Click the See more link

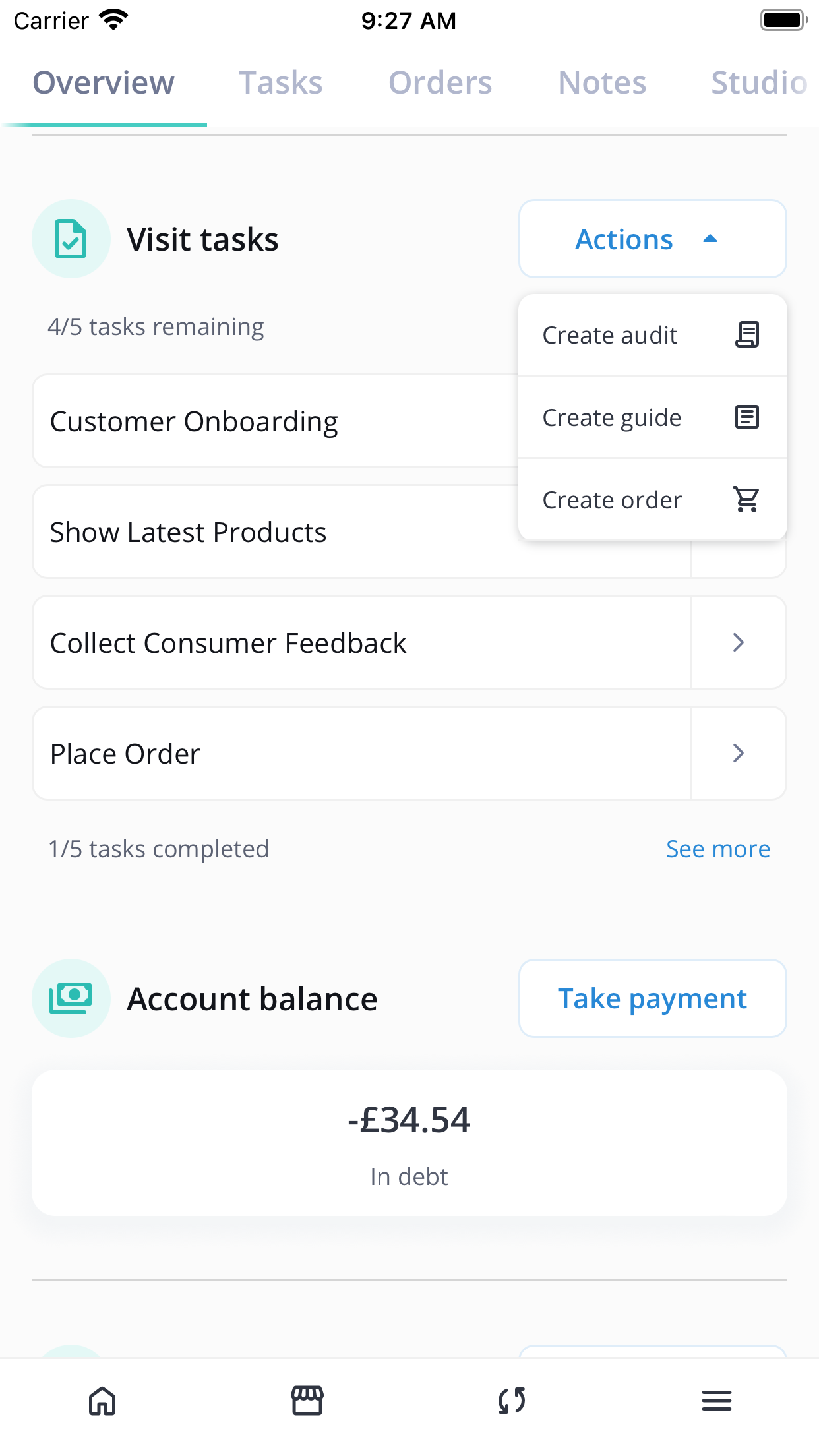click(718, 849)
